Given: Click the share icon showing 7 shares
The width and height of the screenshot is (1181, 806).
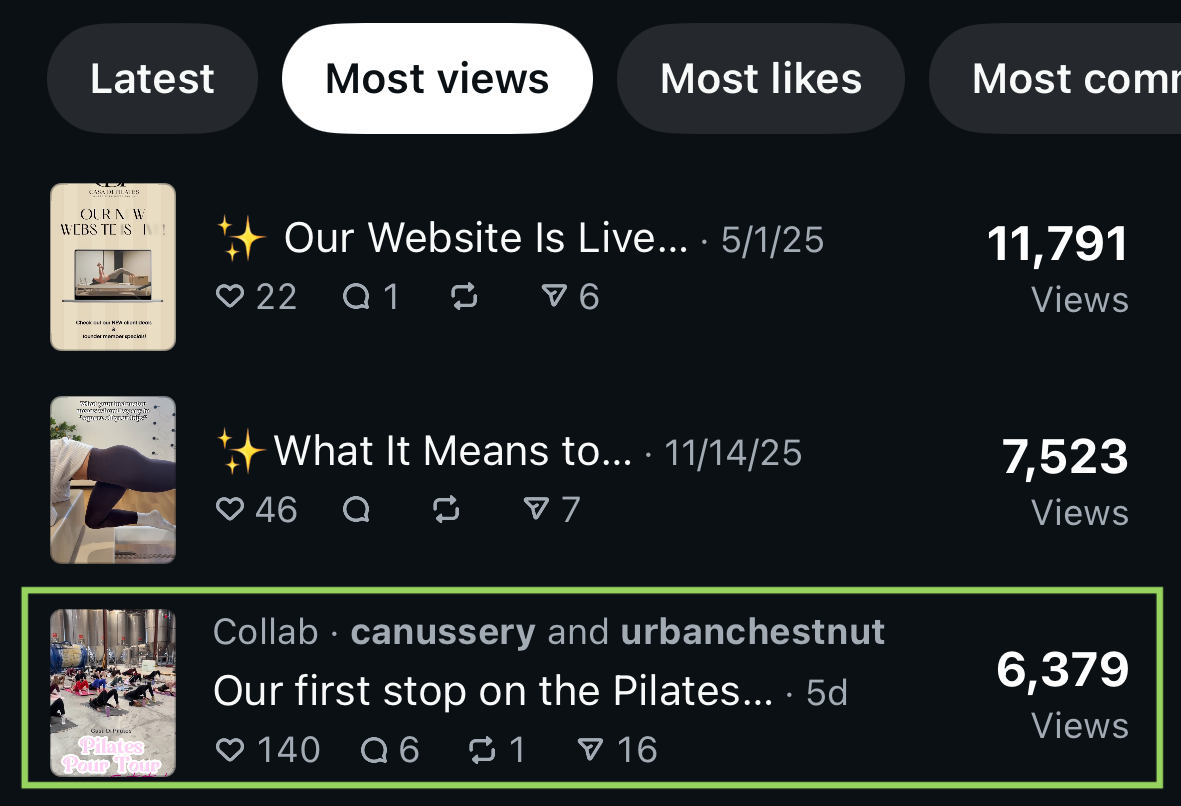Looking at the screenshot, I should tap(537, 510).
